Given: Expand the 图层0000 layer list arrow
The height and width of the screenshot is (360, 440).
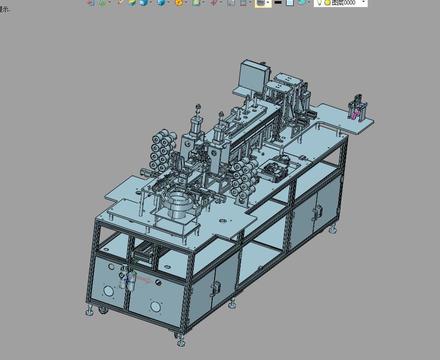Looking at the screenshot, I should click(363, 2).
